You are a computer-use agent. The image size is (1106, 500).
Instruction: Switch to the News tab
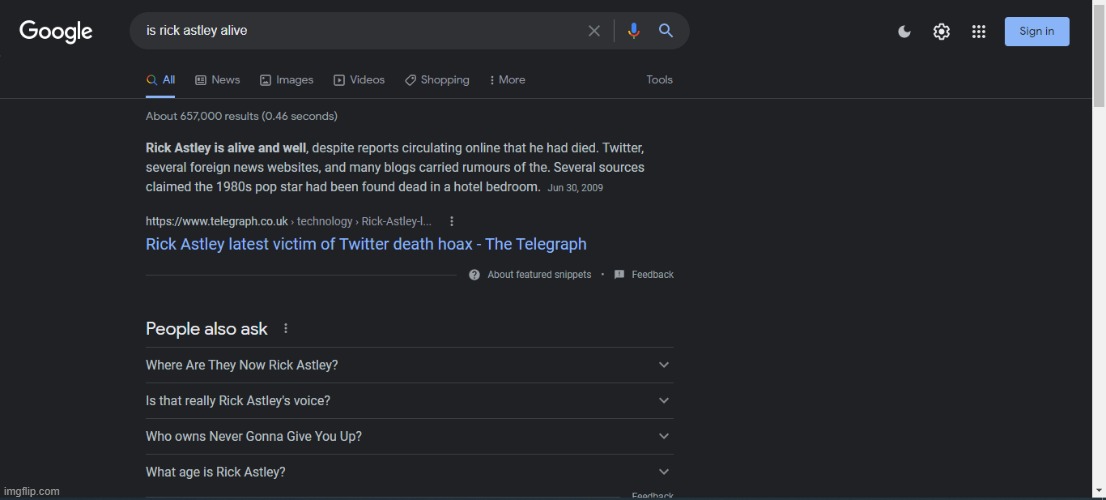pyautogui.click(x=217, y=80)
